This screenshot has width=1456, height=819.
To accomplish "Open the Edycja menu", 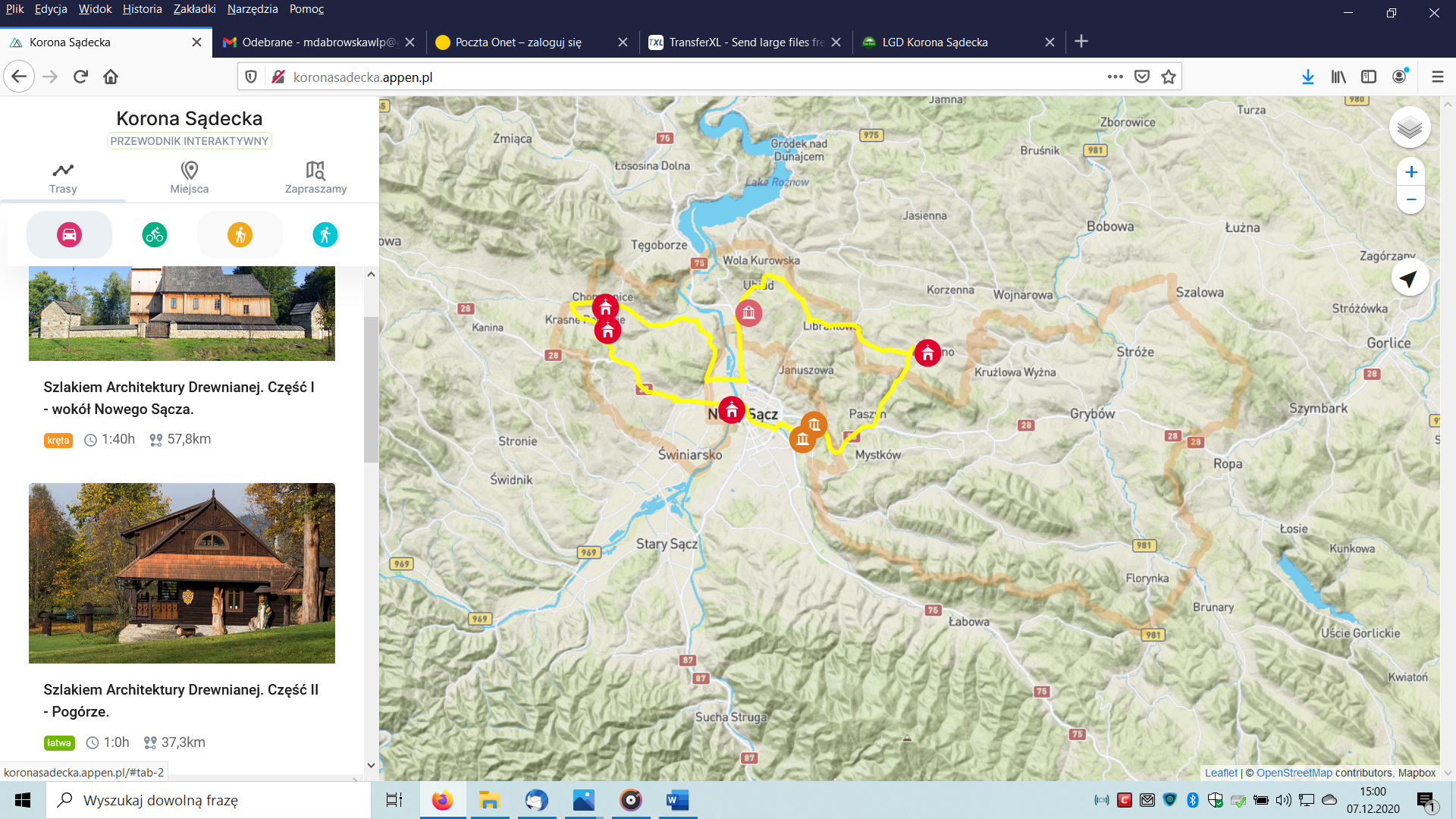I will 51,9.
